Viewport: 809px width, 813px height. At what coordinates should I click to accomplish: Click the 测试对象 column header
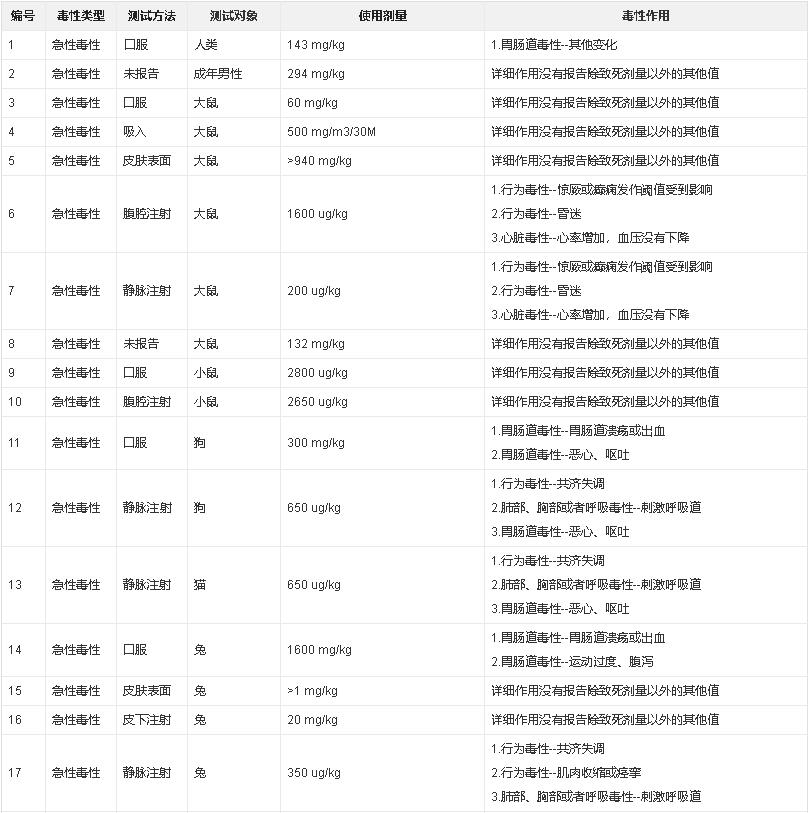pyautogui.click(x=233, y=16)
